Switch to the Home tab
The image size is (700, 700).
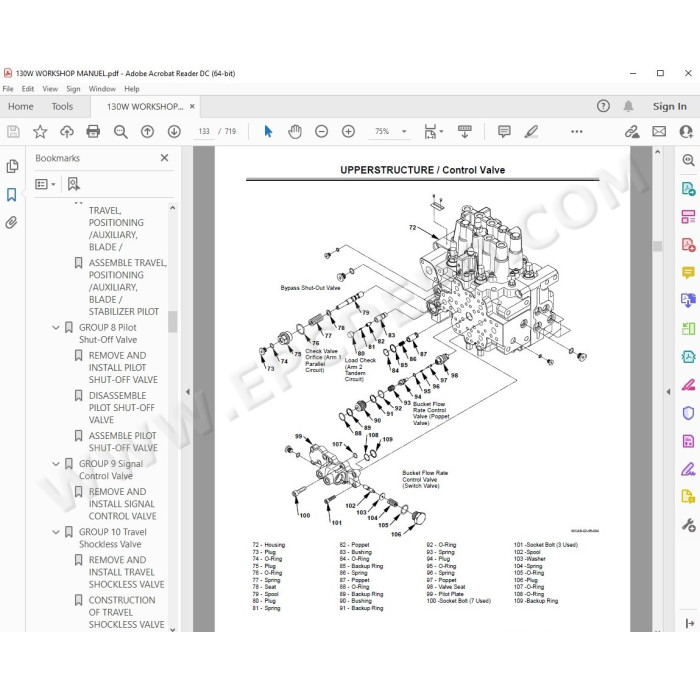click(x=21, y=106)
